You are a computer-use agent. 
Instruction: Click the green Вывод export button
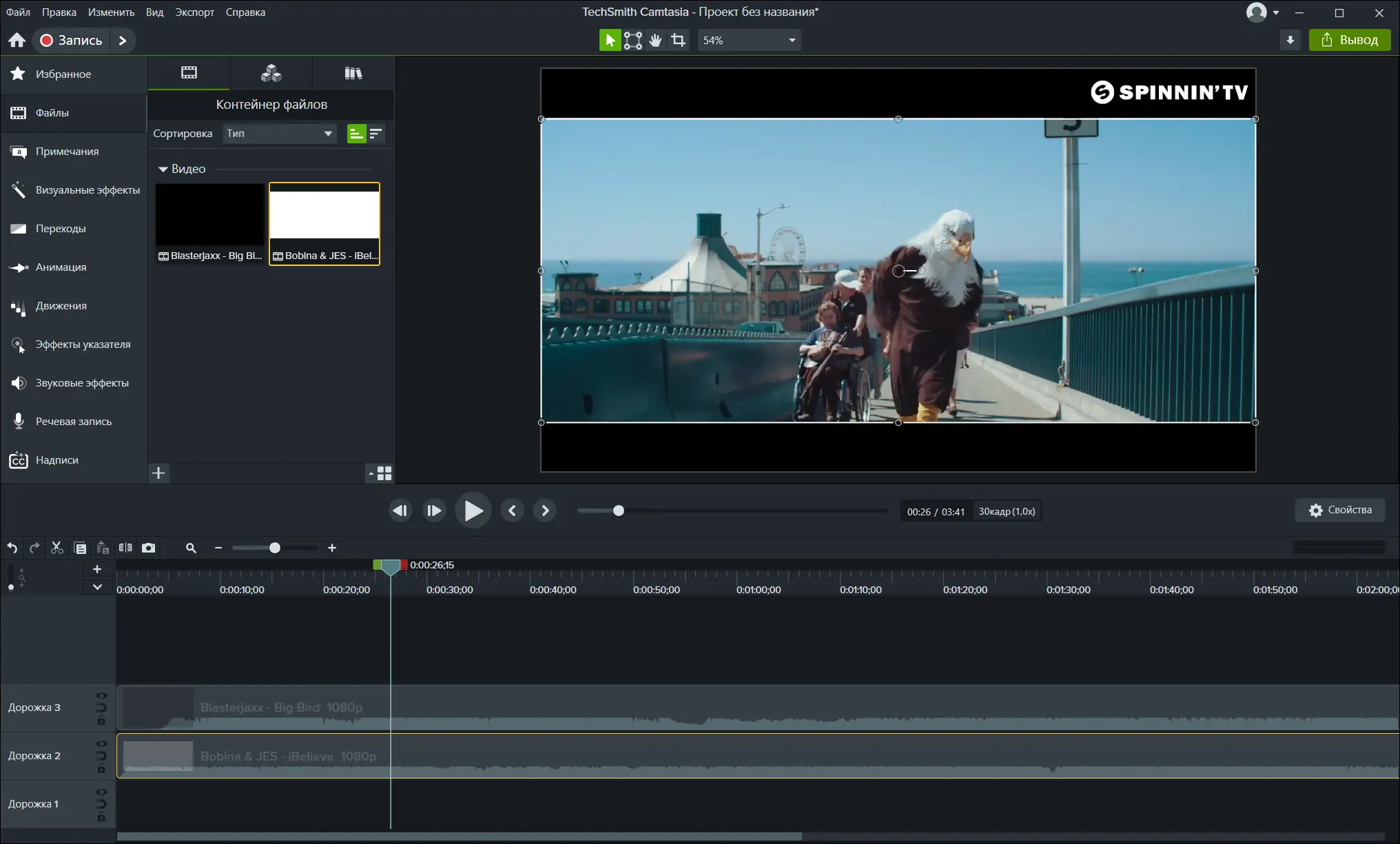[1350, 40]
